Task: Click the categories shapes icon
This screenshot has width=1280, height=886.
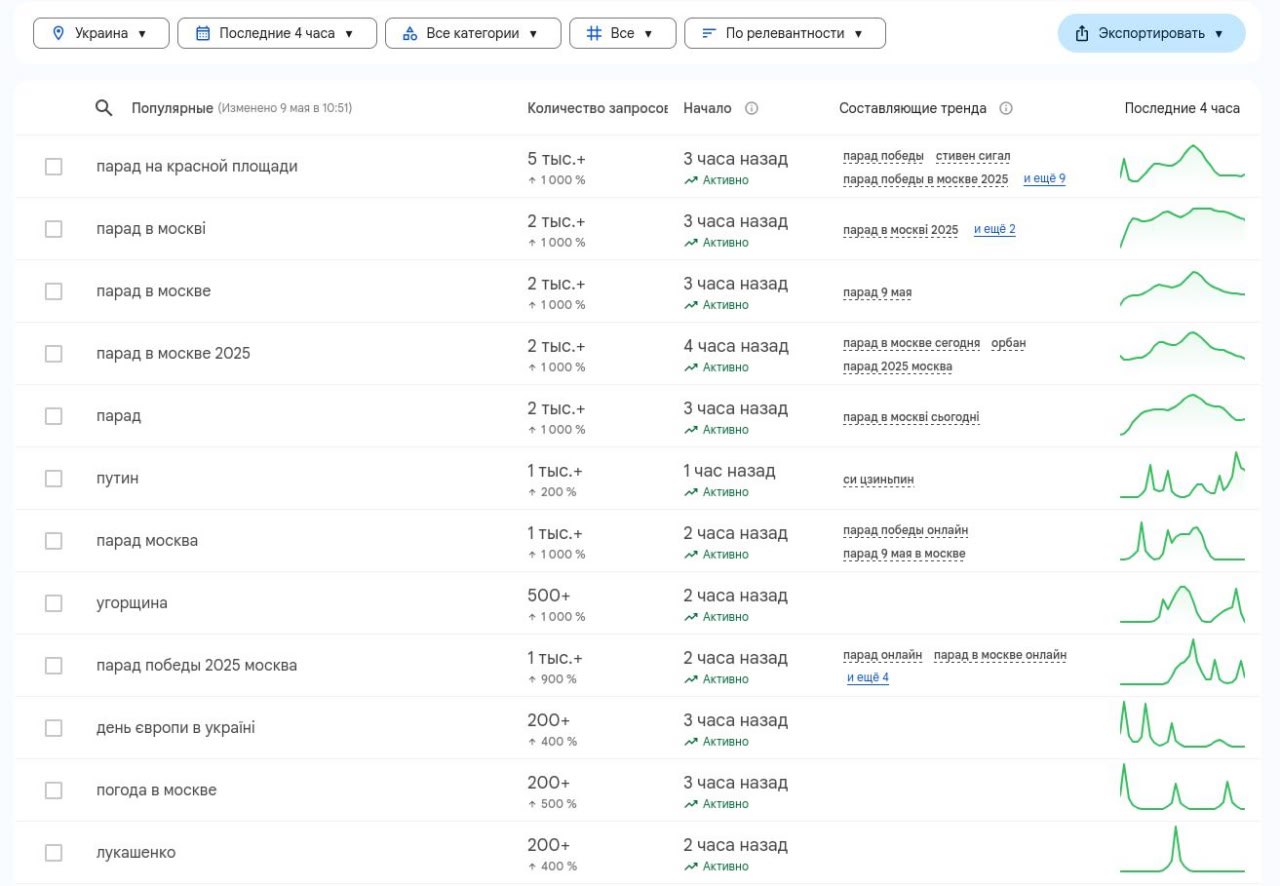Action: 409,33
